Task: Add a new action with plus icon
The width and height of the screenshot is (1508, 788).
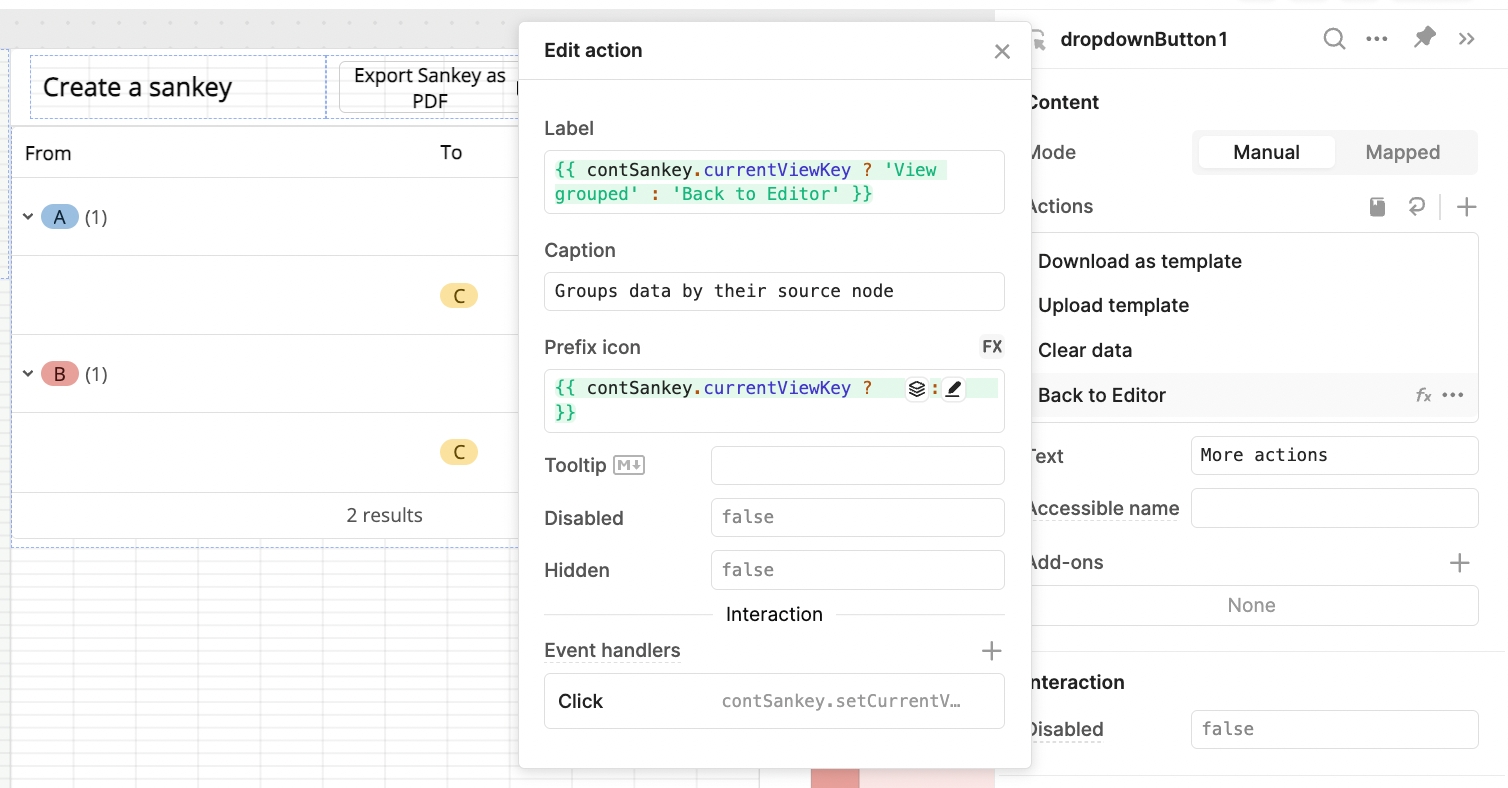Action: tap(1466, 207)
